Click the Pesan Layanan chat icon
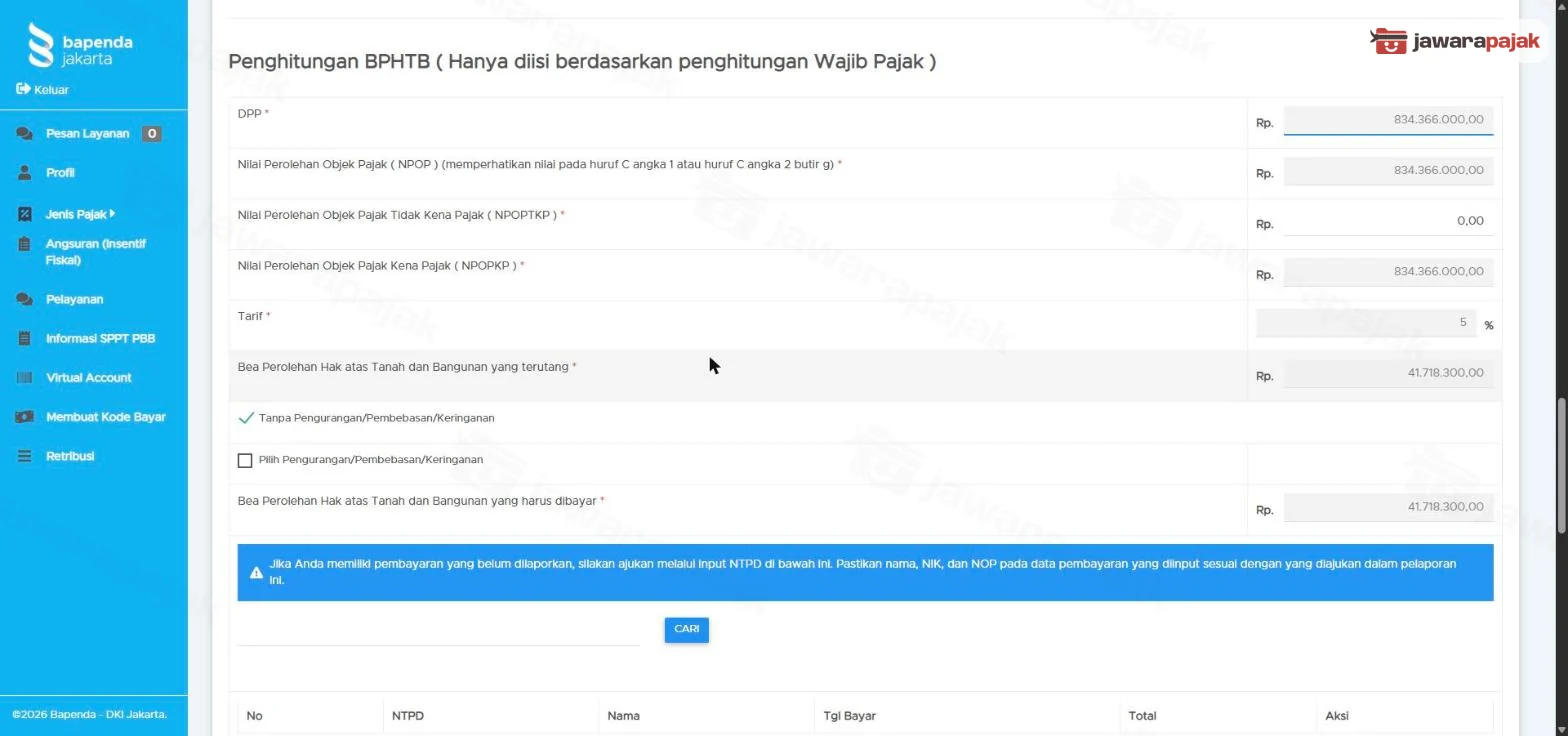 click(x=24, y=134)
